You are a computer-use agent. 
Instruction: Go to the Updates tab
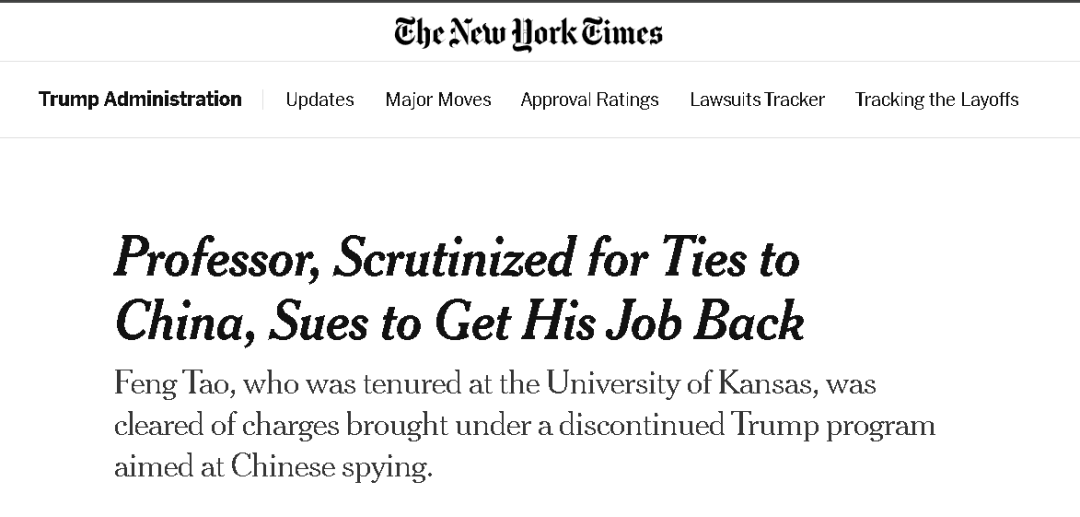coord(320,100)
